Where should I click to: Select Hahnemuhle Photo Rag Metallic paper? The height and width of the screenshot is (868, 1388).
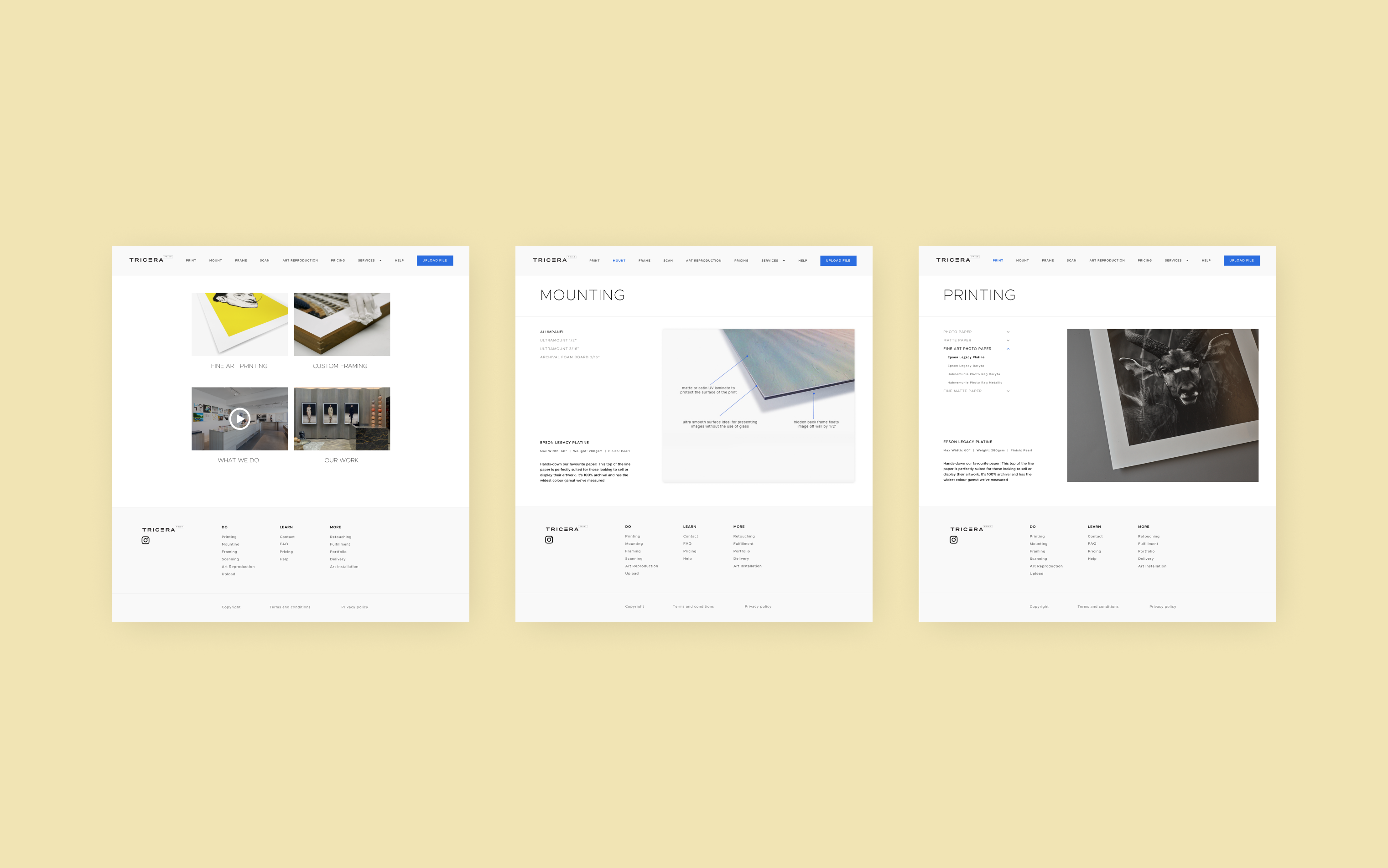(975, 382)
